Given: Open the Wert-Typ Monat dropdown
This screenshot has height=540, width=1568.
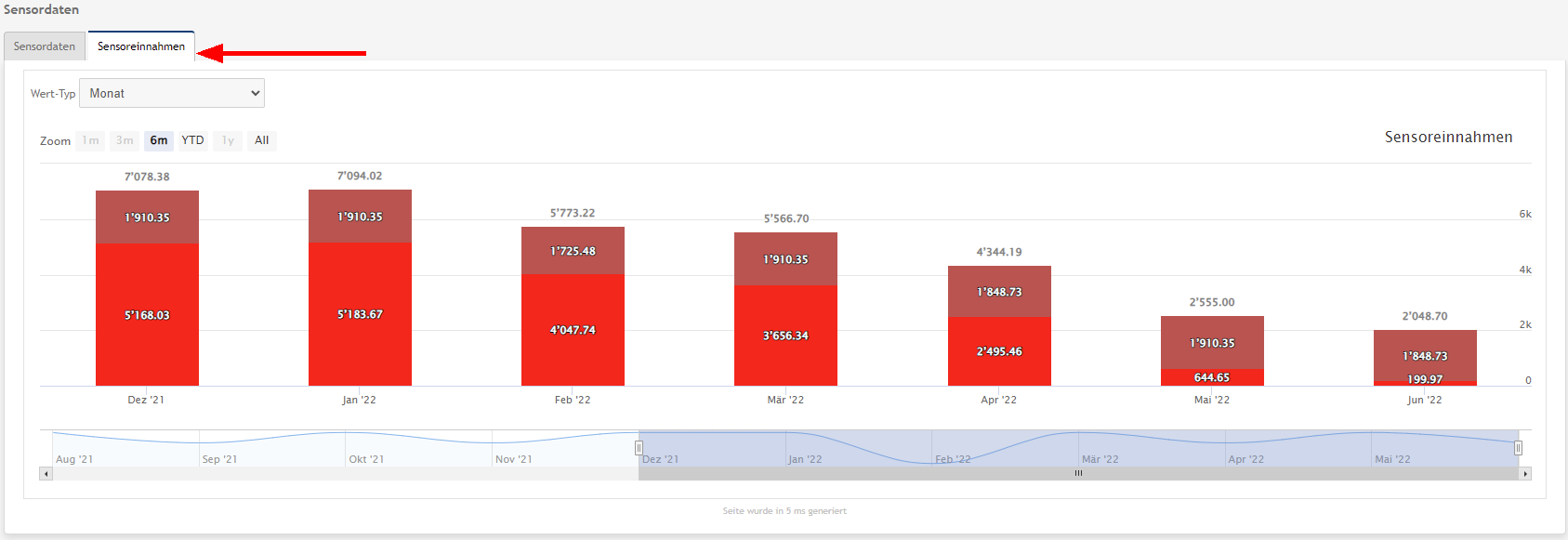Looking at the screenshot, I should click(x=172, y=93).
